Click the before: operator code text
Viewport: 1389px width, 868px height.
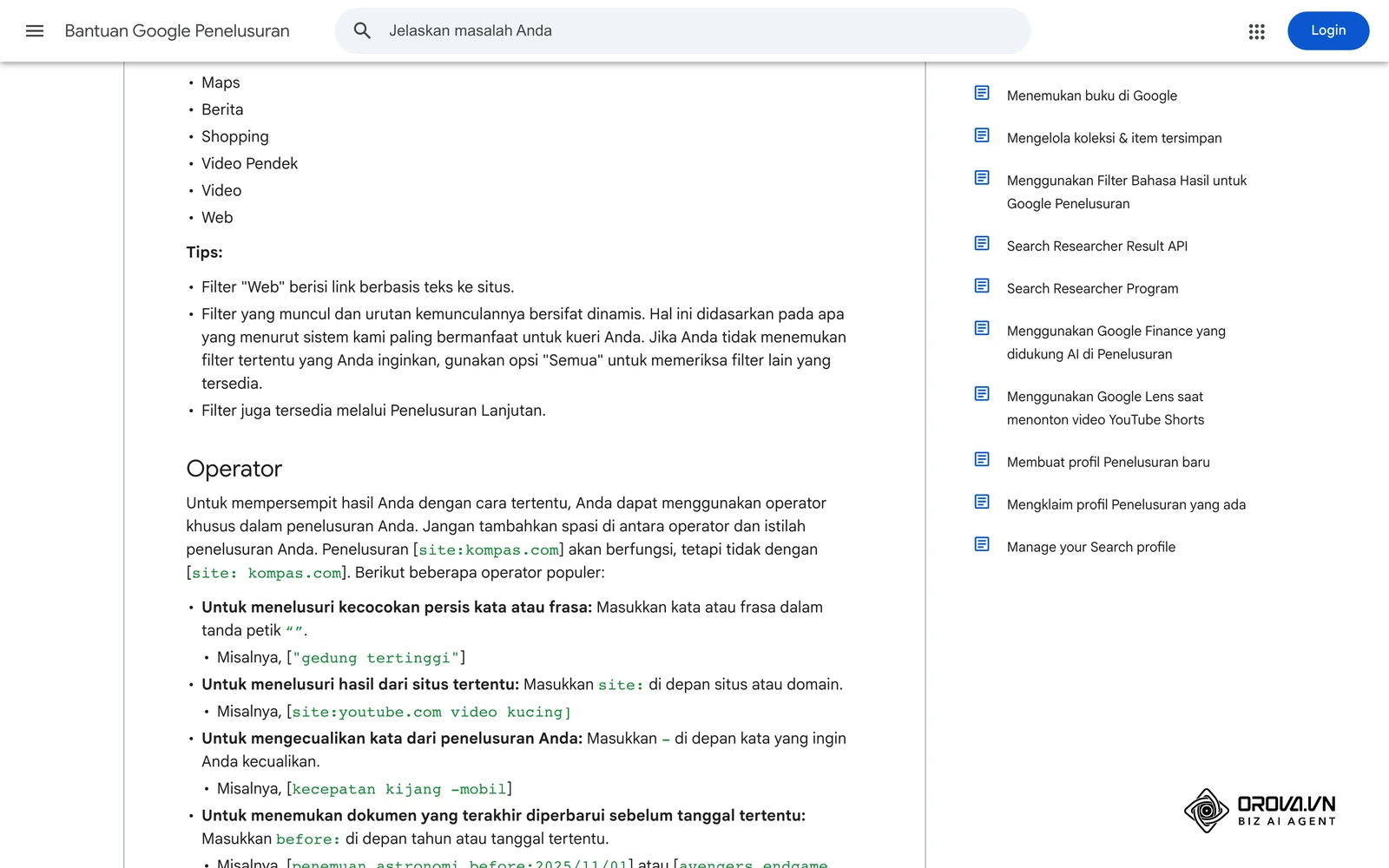(x=308, y=839)
